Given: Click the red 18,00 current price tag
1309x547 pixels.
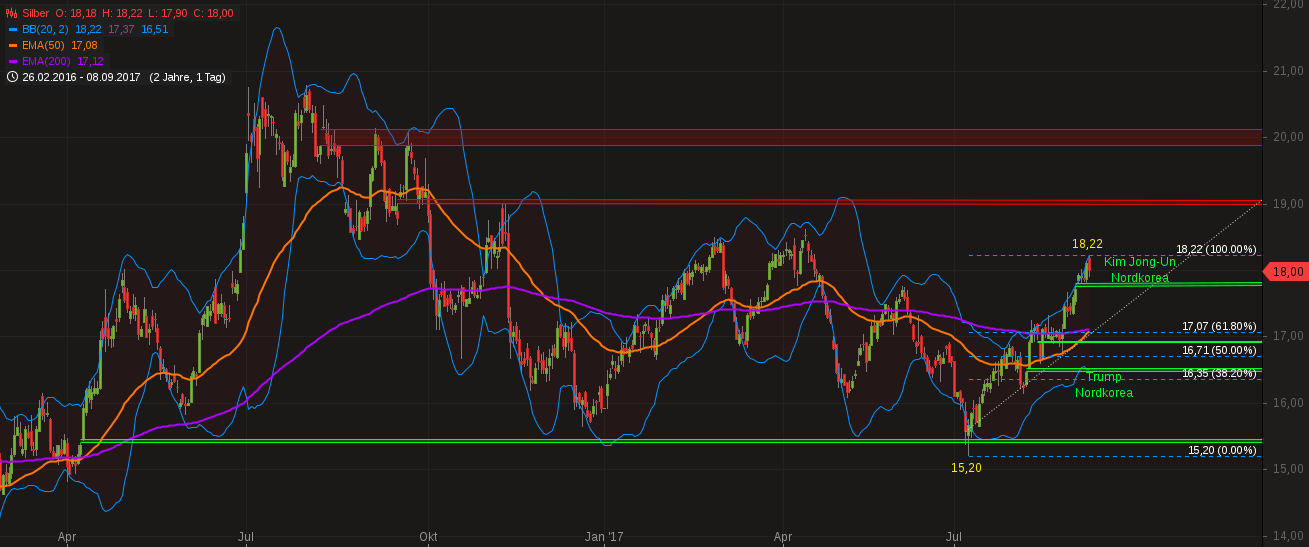Looking at the screenshot, I should coord(1285,271).
